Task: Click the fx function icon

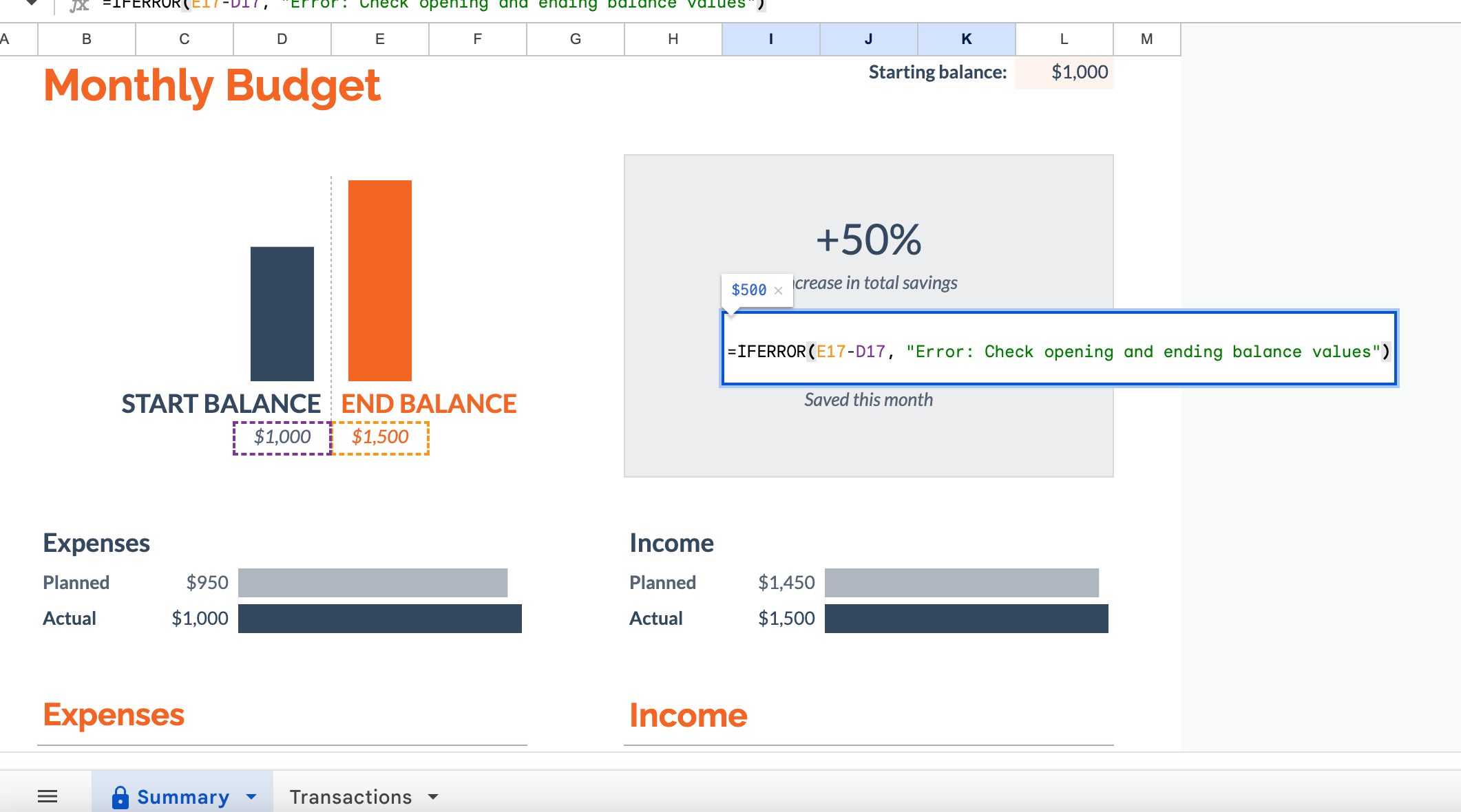Action: coord(79,6)
